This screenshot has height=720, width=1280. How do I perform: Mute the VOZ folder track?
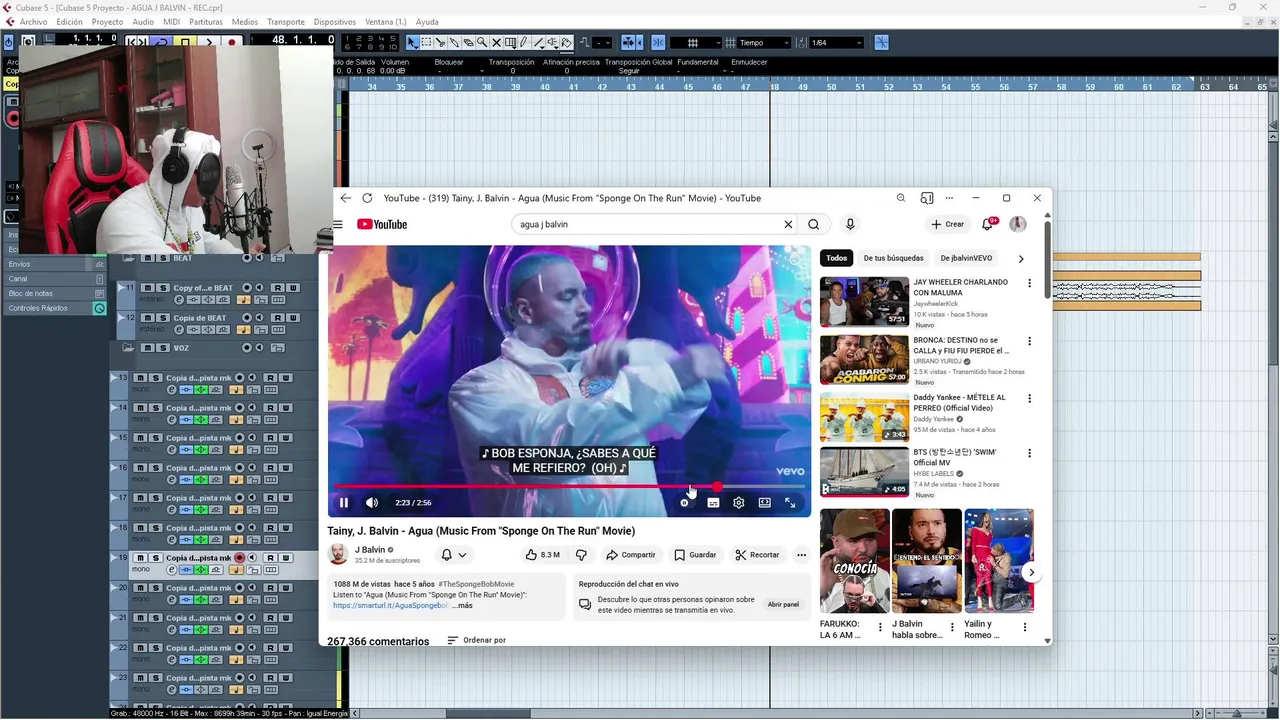click(x=147, y=348)
